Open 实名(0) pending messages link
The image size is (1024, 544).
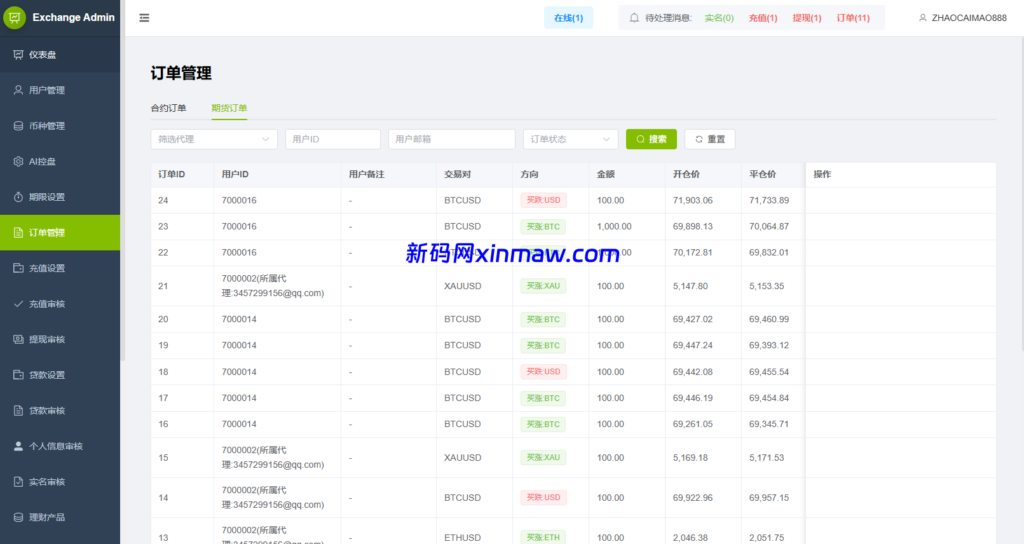[719, 18]
